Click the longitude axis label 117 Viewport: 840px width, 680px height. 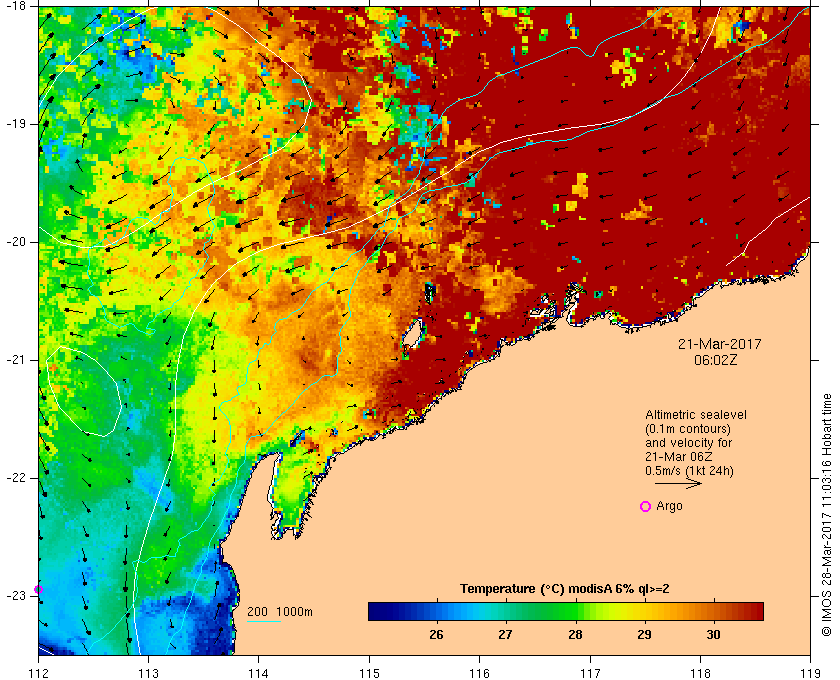tap(590, 673)
